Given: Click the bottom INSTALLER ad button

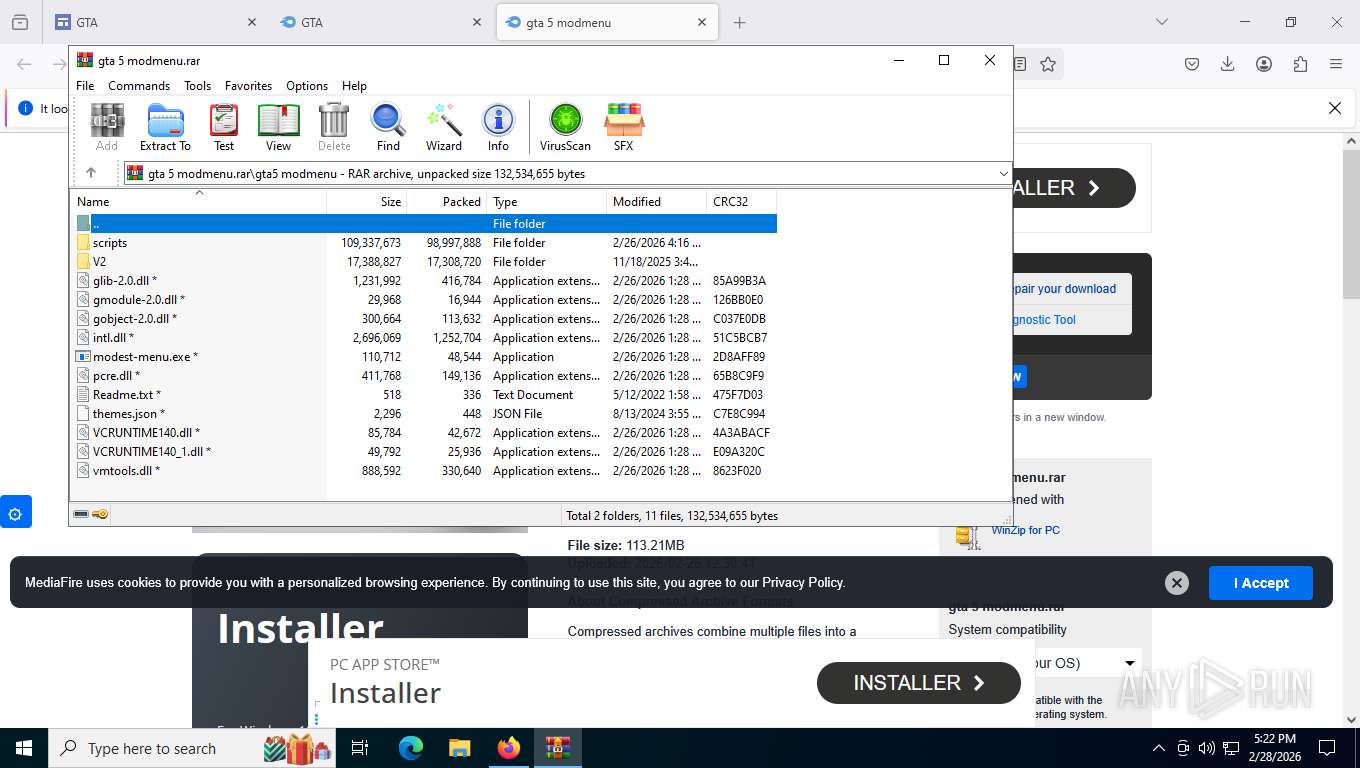Looking at the screenshot, I should click(919, 683).
